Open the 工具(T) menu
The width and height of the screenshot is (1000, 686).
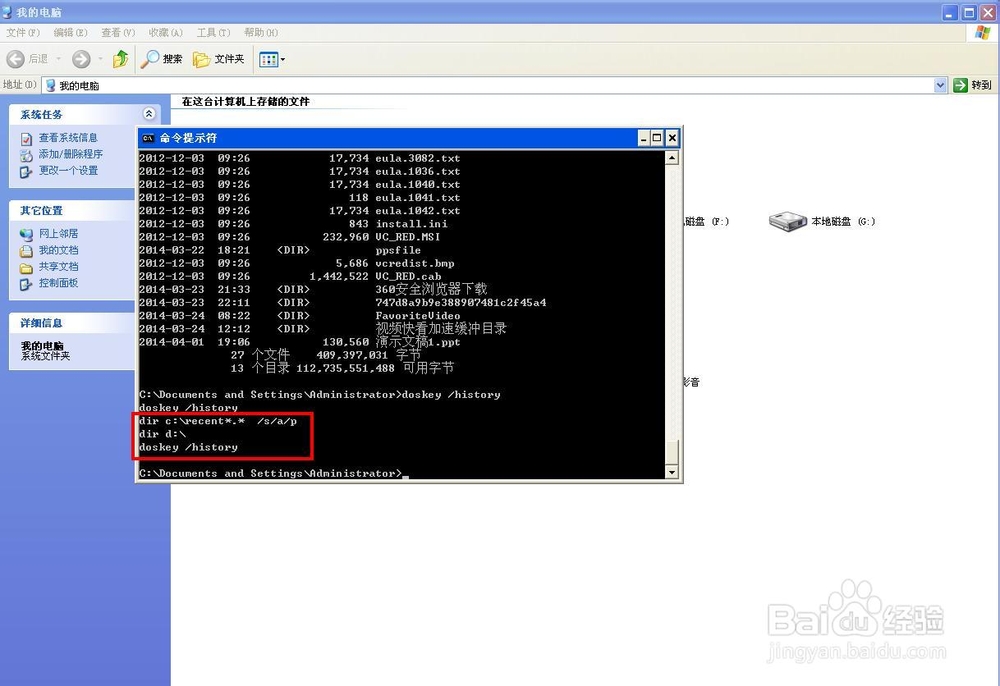pos(214,33)
